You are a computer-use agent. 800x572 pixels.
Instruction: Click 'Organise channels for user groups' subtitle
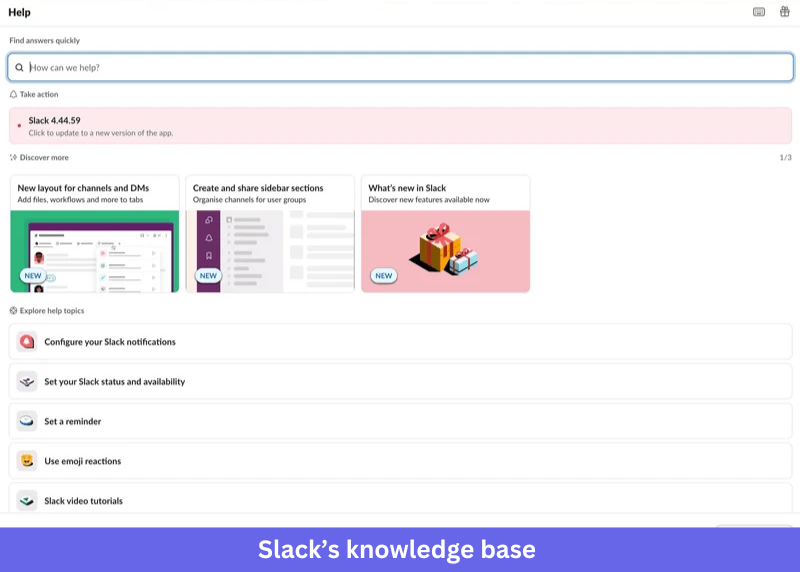[249, 200]
